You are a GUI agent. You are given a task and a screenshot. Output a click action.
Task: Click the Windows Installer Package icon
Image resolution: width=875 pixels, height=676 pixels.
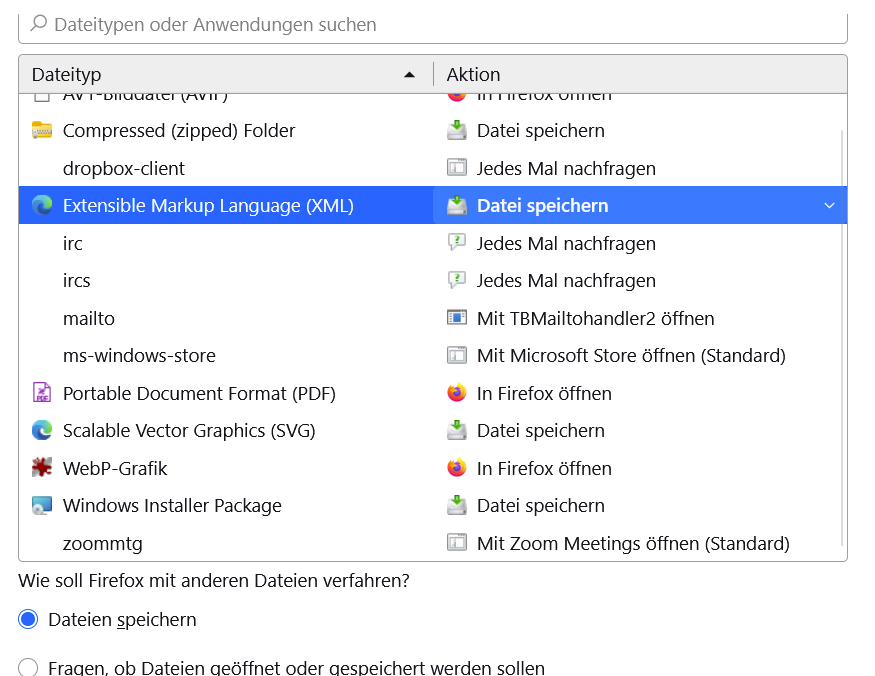pyautogui.click(x=42, y=506)
